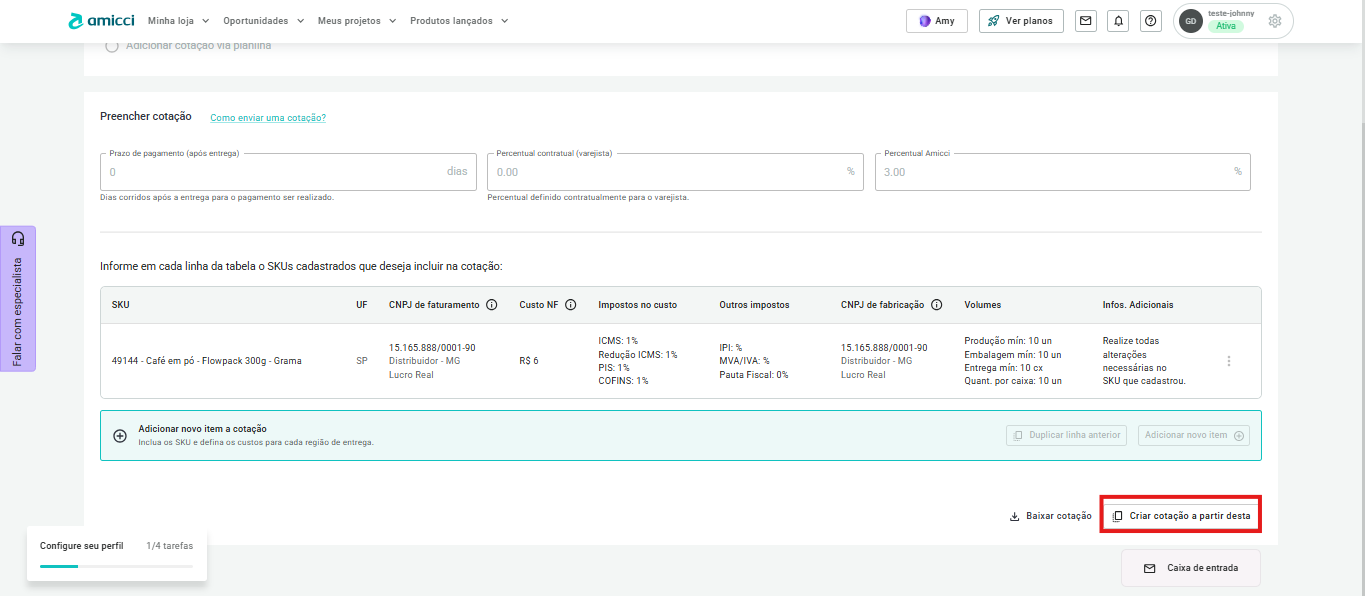Image resolution: width=1365 pixels, height=596 pixels.
Task: Open settings gear icon
Action: tap(1275, 21)
